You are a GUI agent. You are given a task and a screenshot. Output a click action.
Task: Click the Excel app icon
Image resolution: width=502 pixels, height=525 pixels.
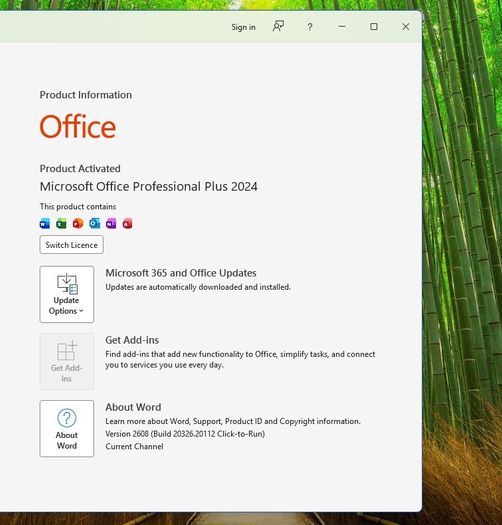point(61,223)
